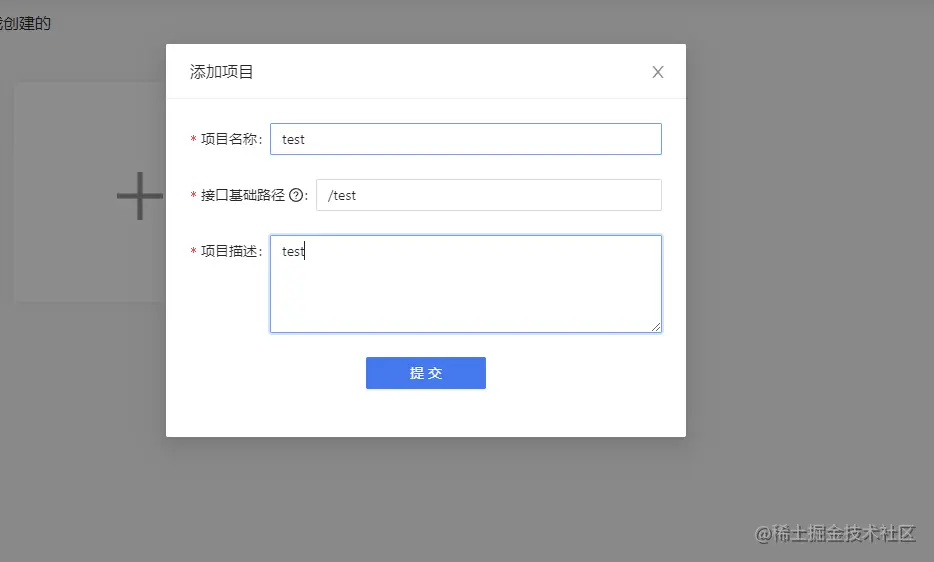Click the 接口基础路径 label text
This screenshot has height=562, width=934.
click(x=243, y=195)
